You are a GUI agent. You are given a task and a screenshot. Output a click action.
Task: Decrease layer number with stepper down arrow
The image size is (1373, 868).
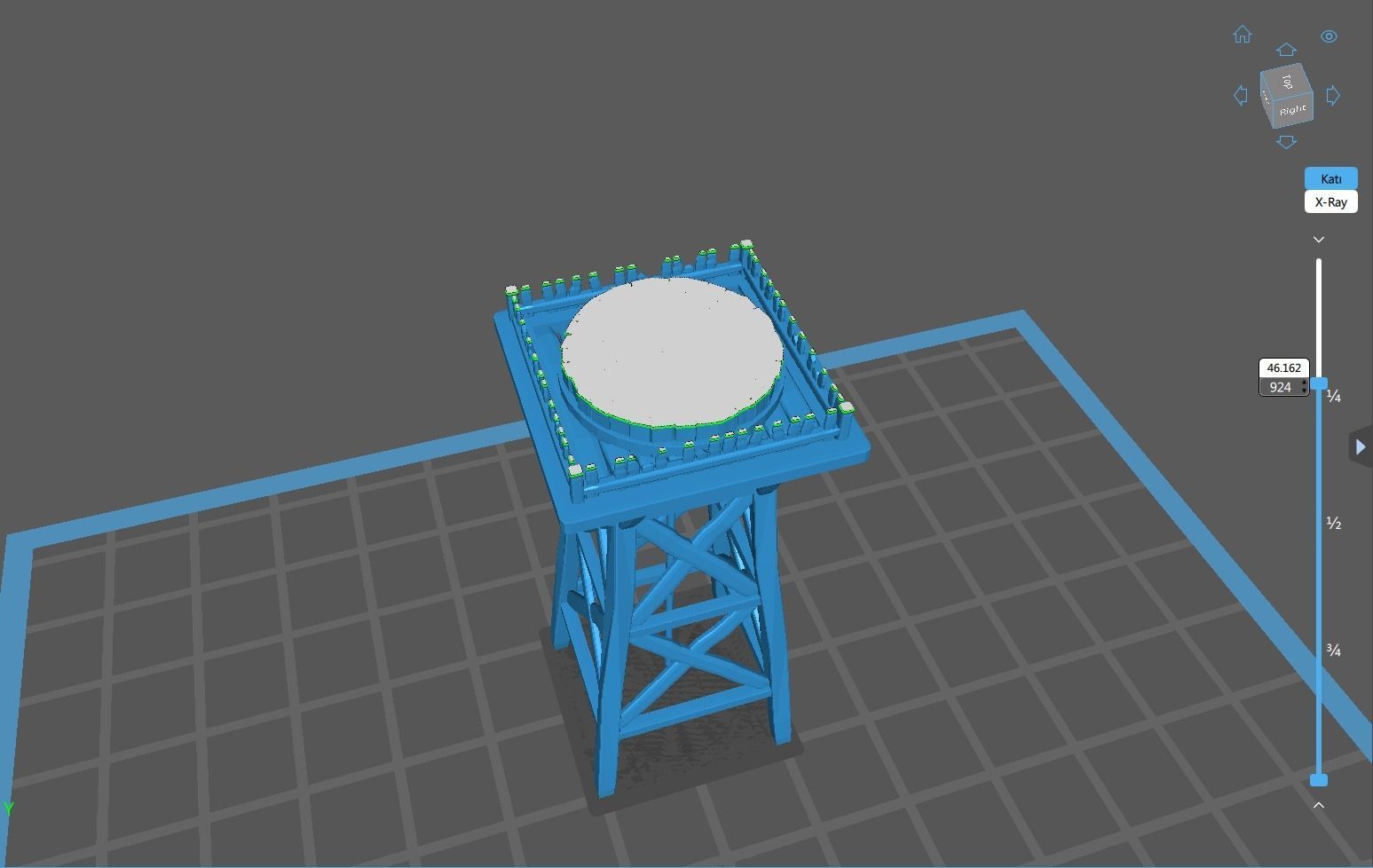tap(1304, 391)
